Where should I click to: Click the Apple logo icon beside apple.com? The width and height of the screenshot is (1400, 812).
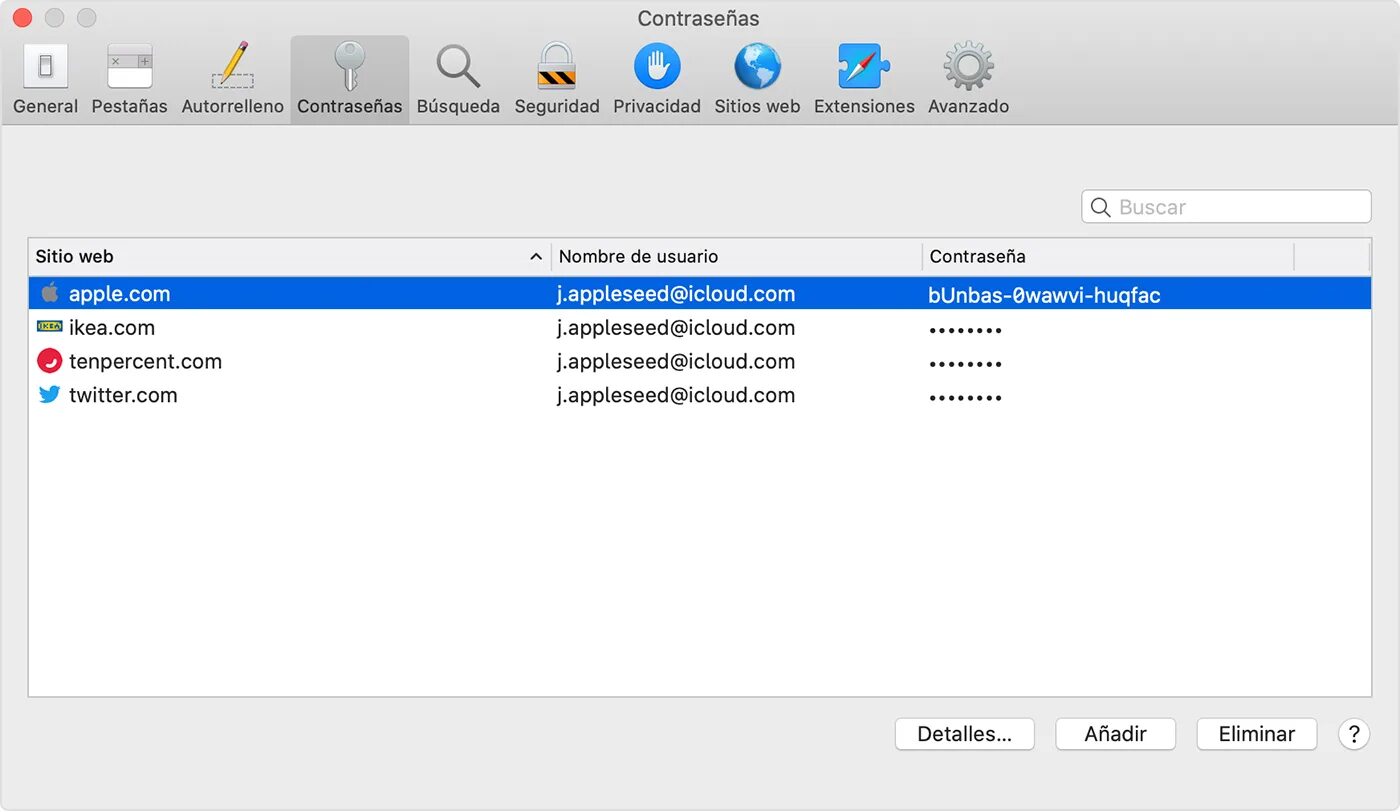(49, 293)
